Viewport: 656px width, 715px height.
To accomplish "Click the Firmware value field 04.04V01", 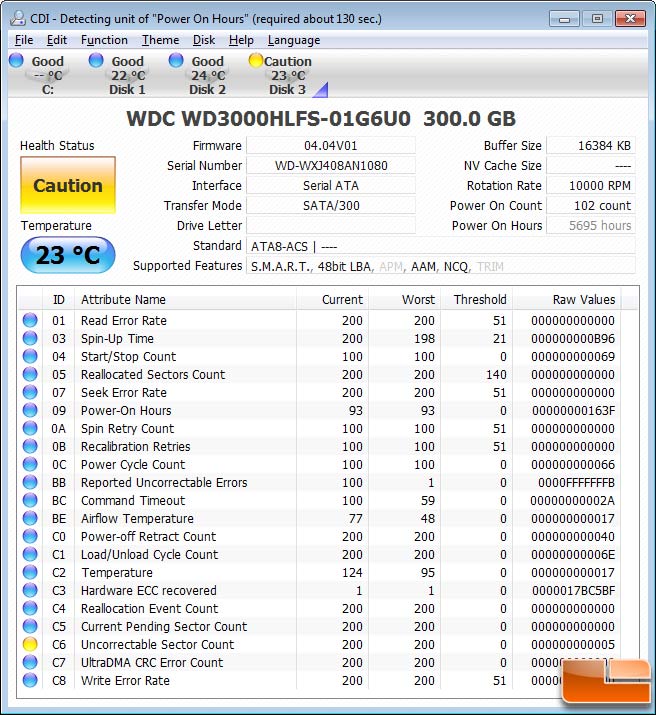I will (330, 146).
